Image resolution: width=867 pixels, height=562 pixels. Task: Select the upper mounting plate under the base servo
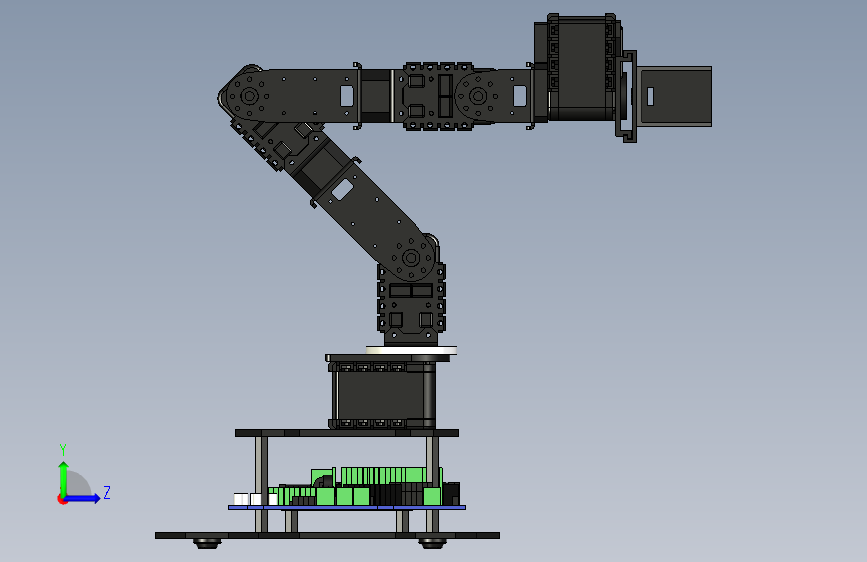click(x=347, y=433)
